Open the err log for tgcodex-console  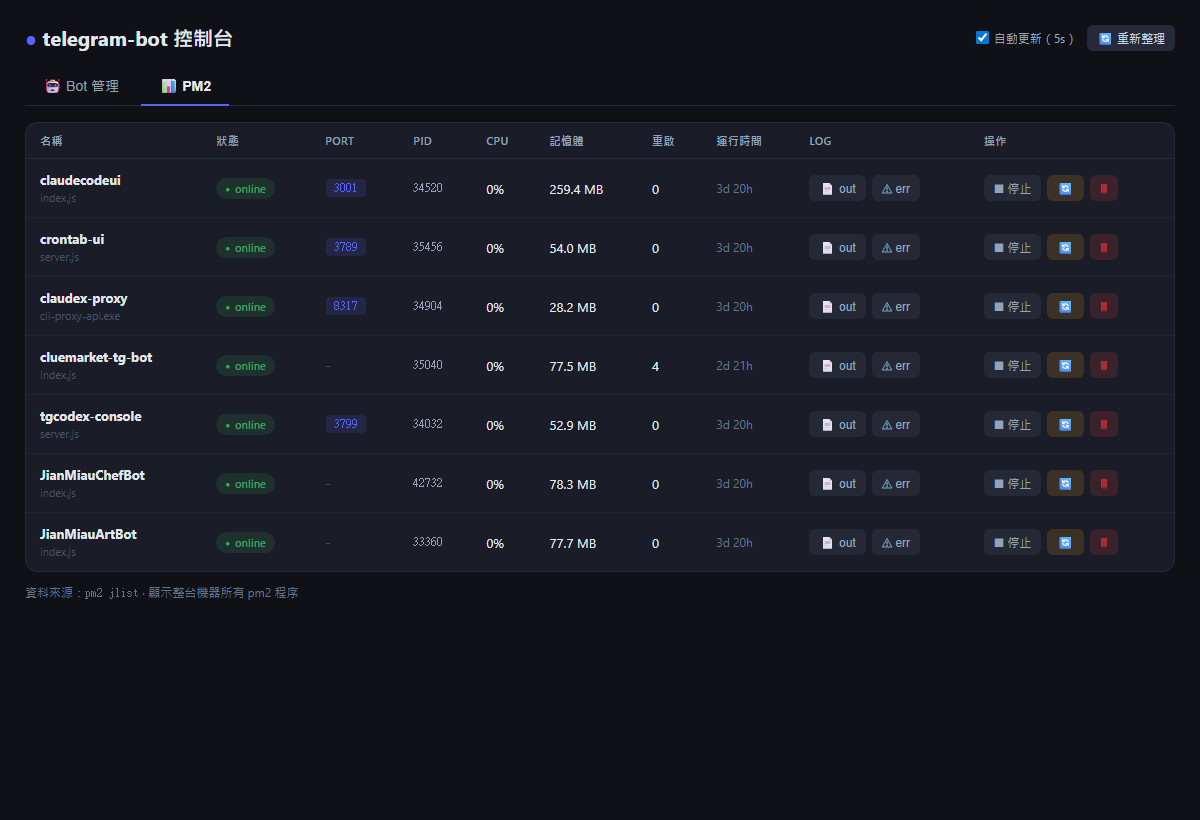tap(896, 424)
